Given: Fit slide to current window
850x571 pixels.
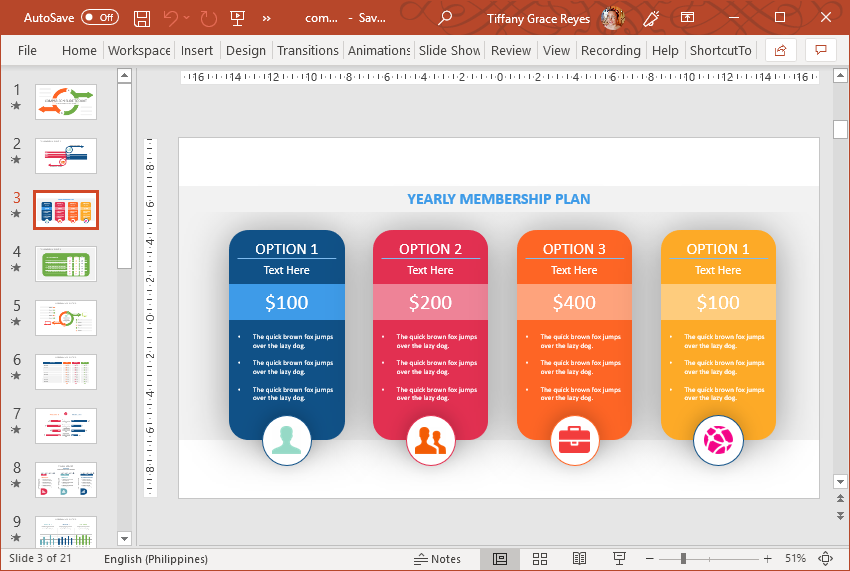Looking at the screenshot, I should point(826,559).
